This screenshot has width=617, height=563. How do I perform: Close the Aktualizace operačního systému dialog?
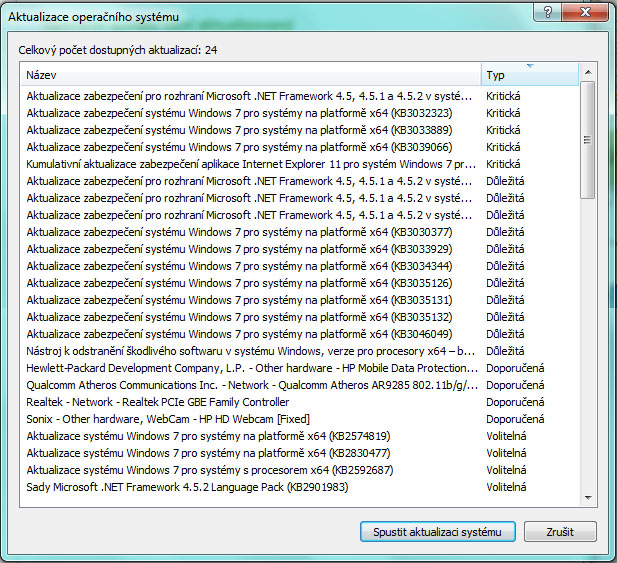click(586, 12)
